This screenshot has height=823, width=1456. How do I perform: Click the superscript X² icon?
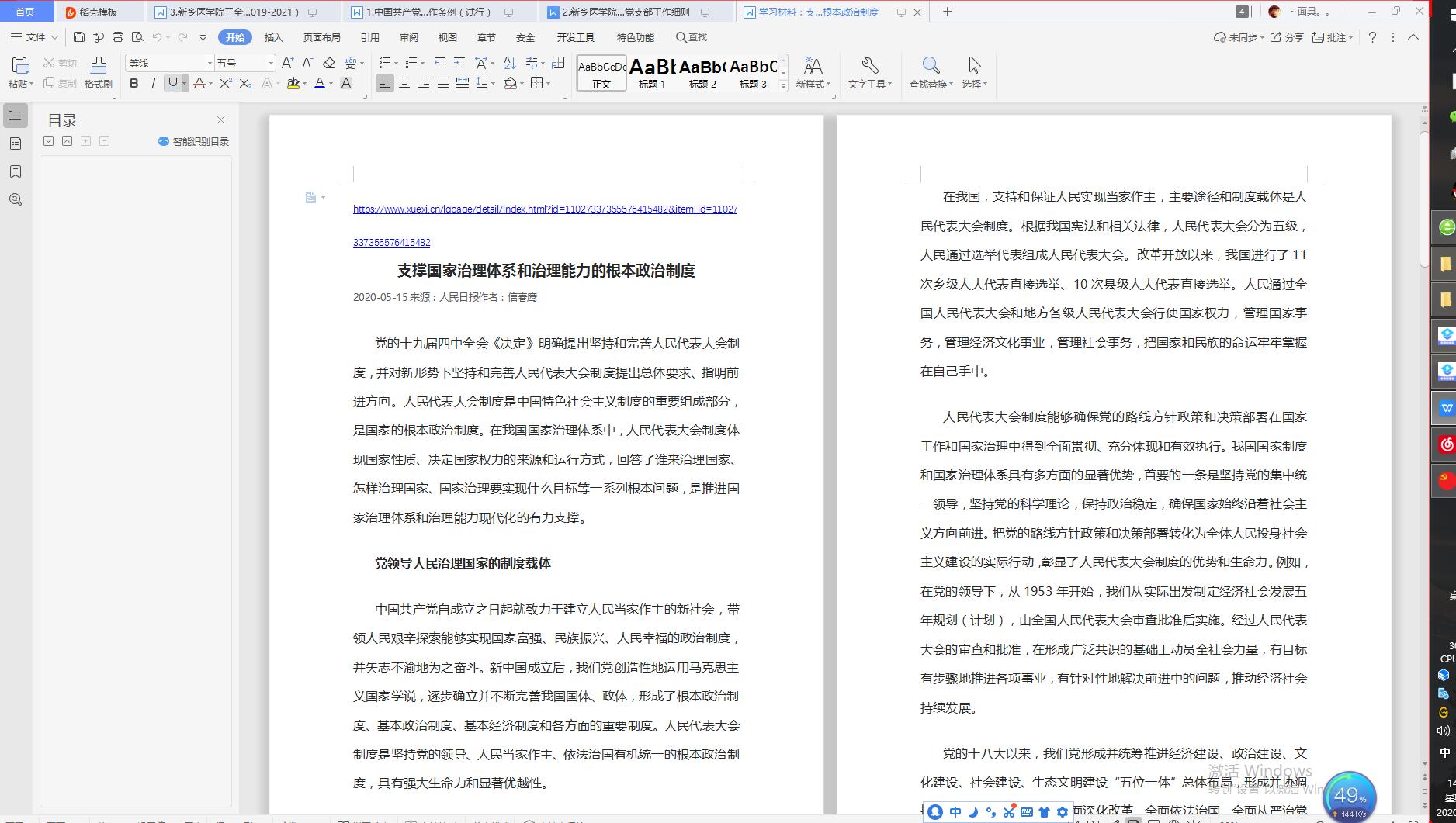[x=225, y=83]
